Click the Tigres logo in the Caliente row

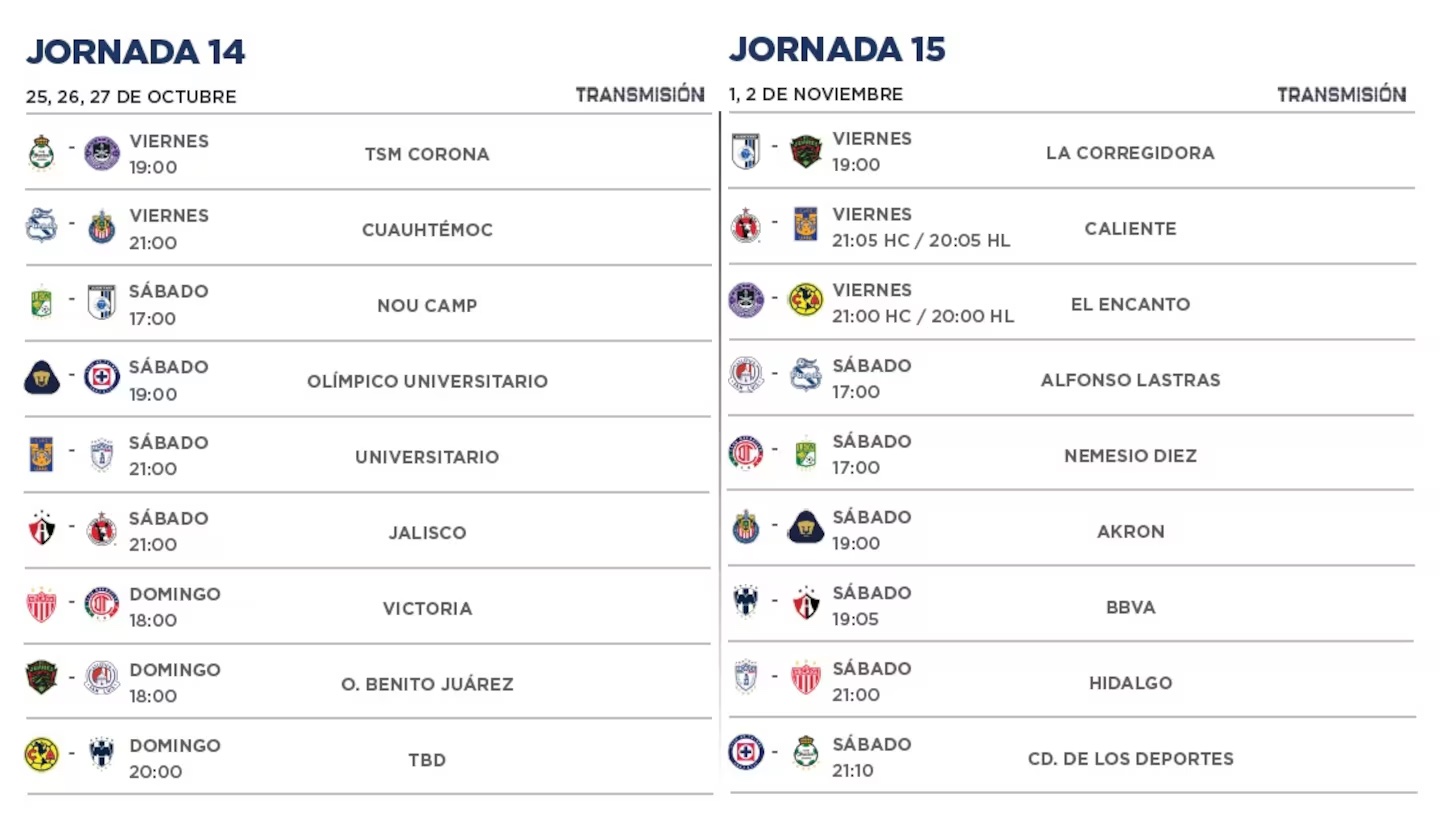click(x=806, y=226)
